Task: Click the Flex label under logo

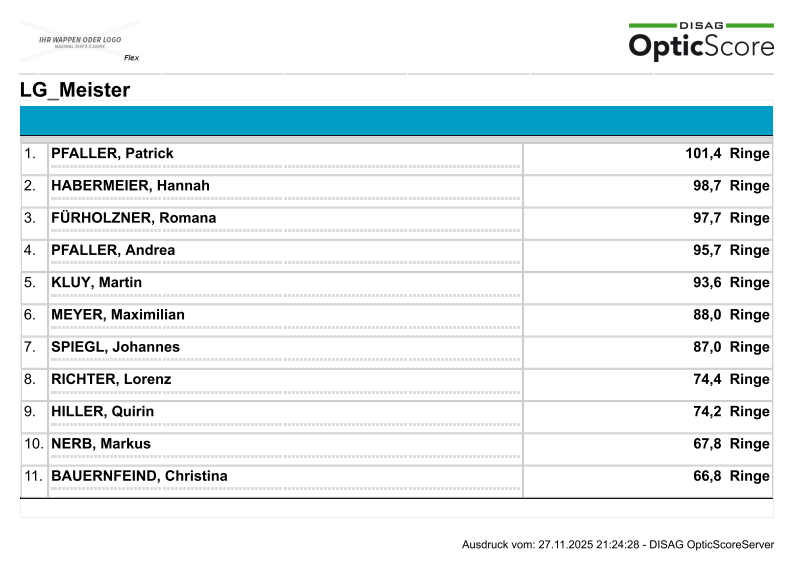Action: point(131,58)
